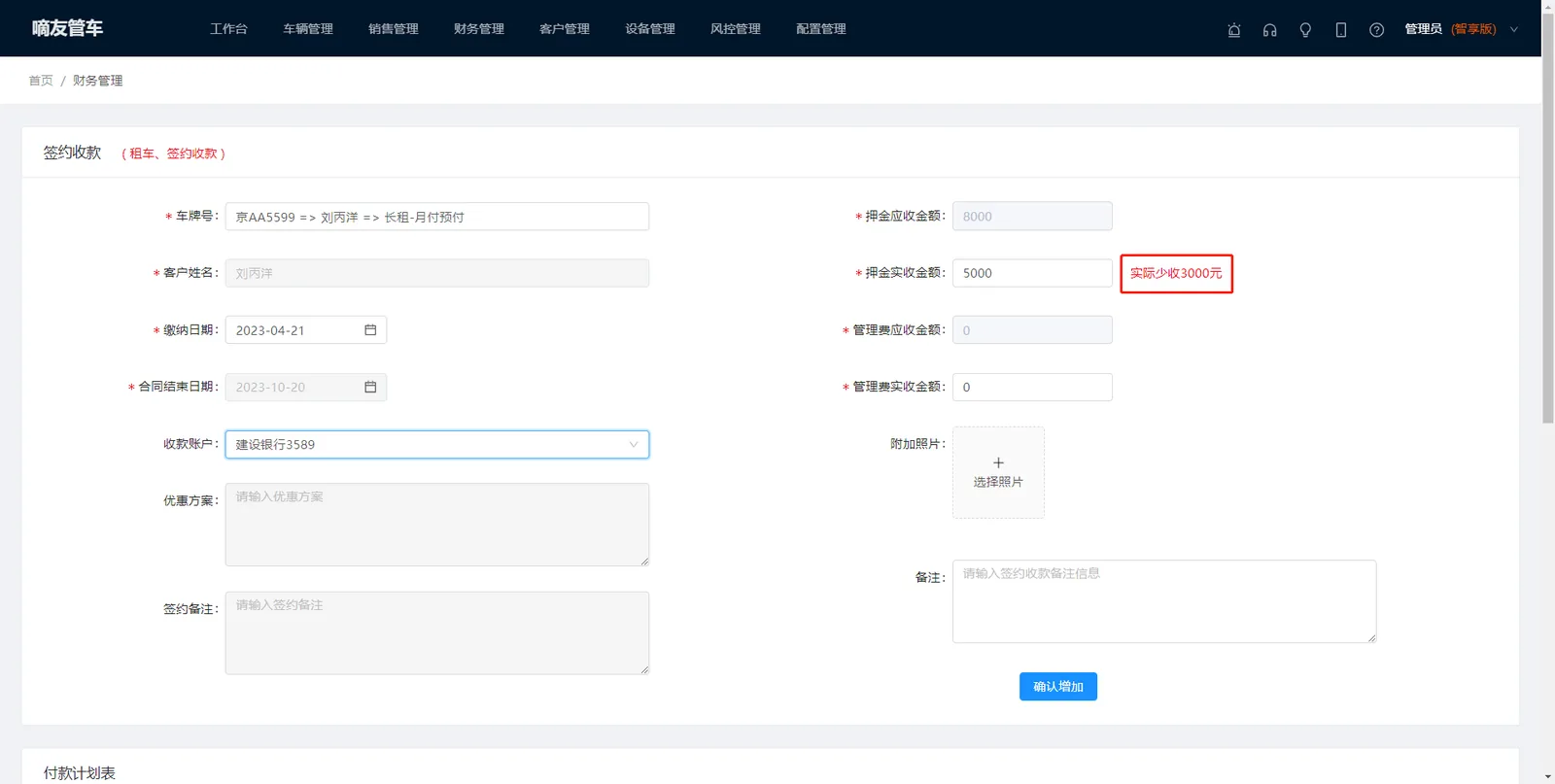Viewport: 1555px width, 784px height.
Task: Click the page vertical scrollbar thumb
Action: click(x=1548, y=219)
